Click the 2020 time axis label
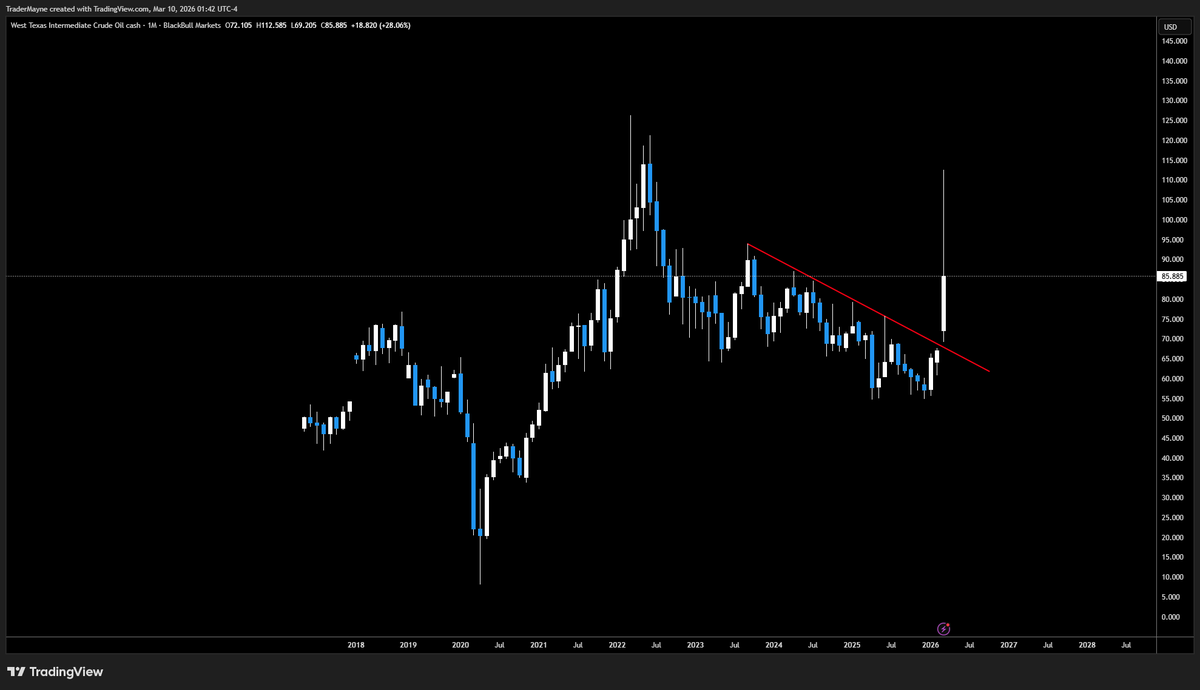 pyautogui.click(x=460, y=646)
